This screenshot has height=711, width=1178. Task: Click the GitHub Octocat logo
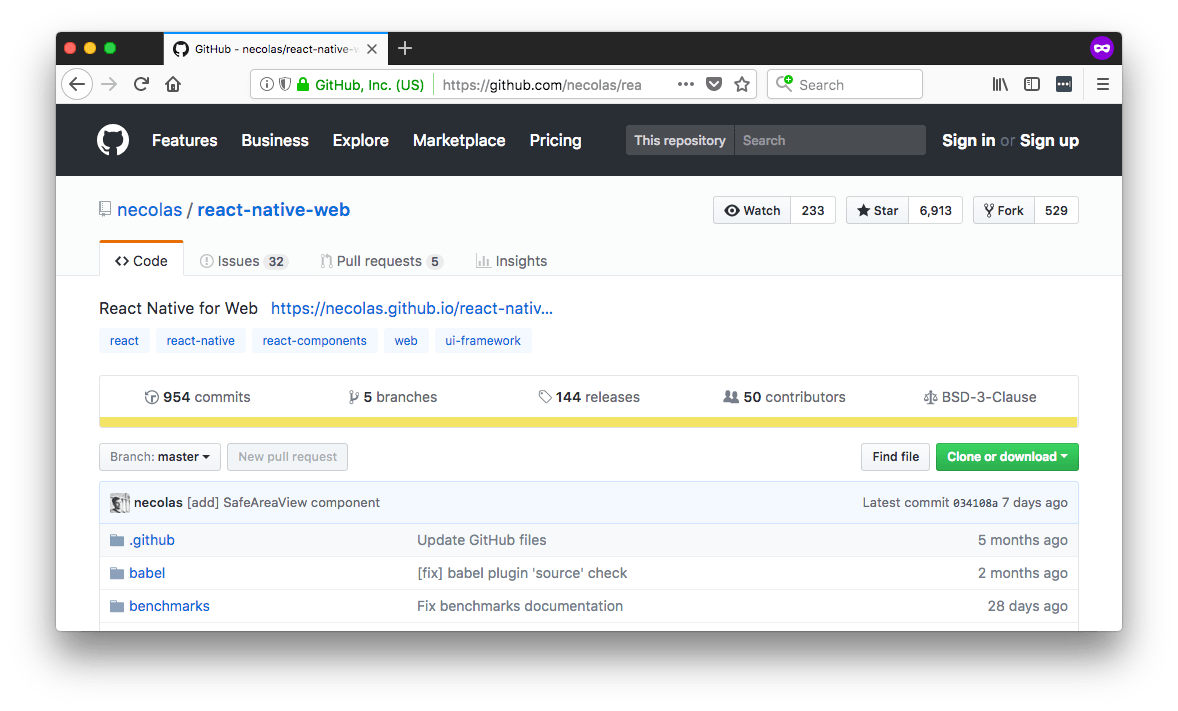click(x=113, y=140)
